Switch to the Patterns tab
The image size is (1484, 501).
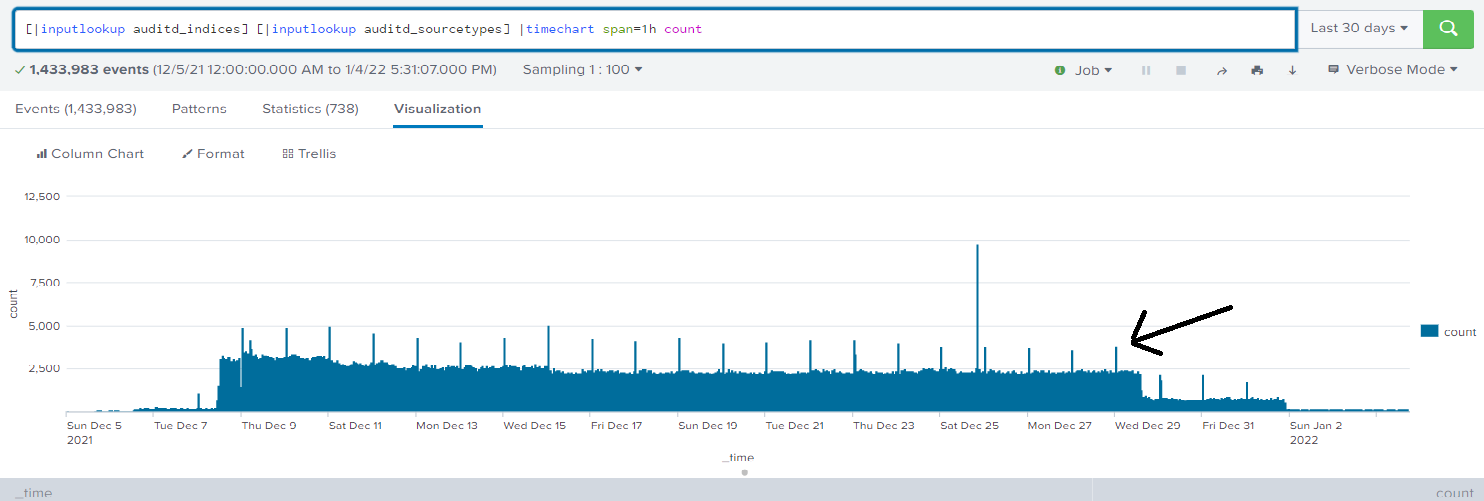tap(199, 109)
